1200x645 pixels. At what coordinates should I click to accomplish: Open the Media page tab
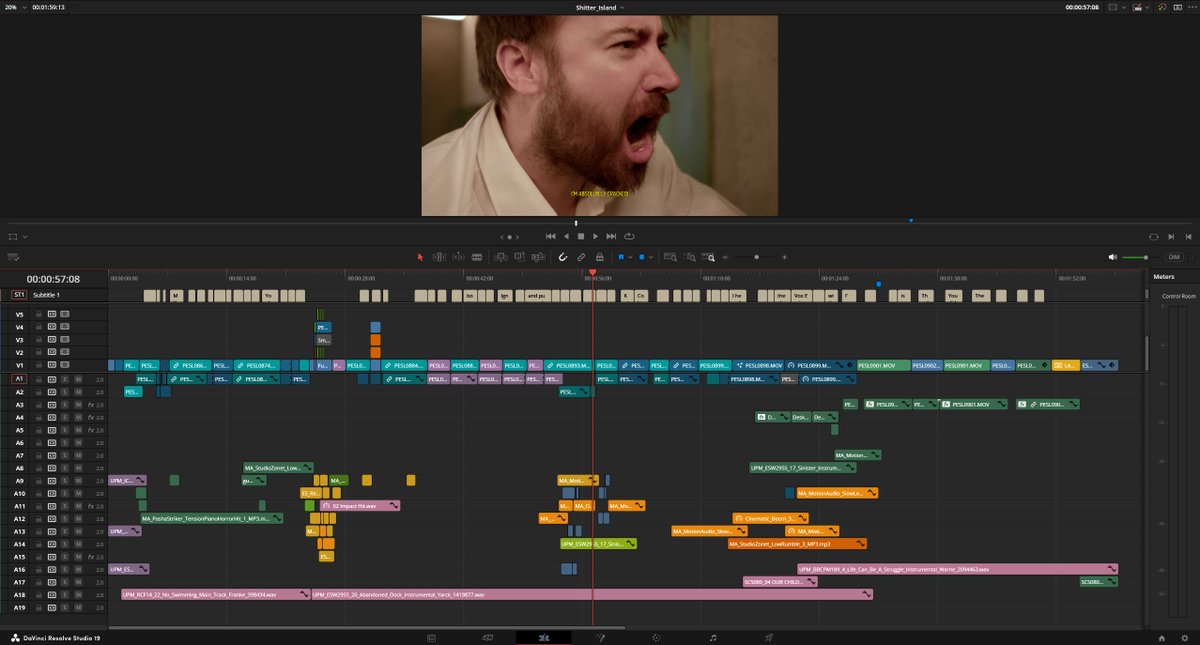point(431,637)
